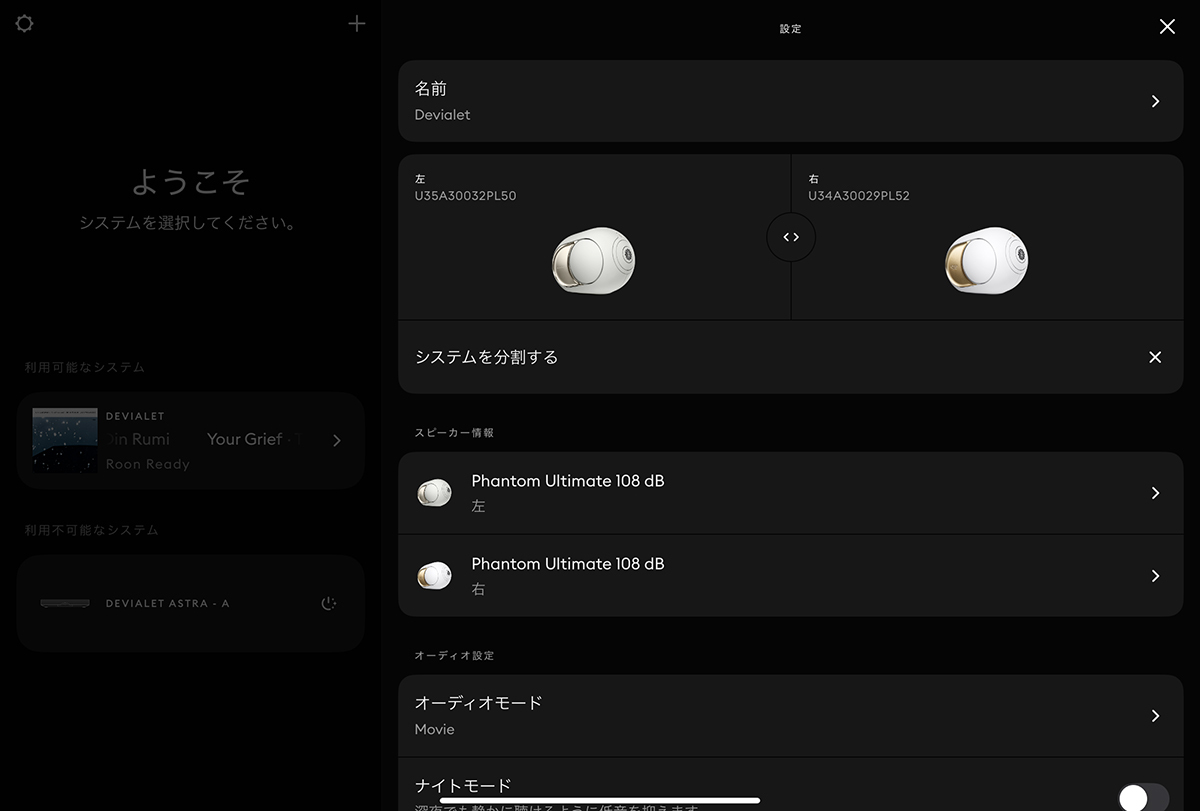Tap the Devialet Astra power icon
The image size is (1200, 811).
click(329, 603)
